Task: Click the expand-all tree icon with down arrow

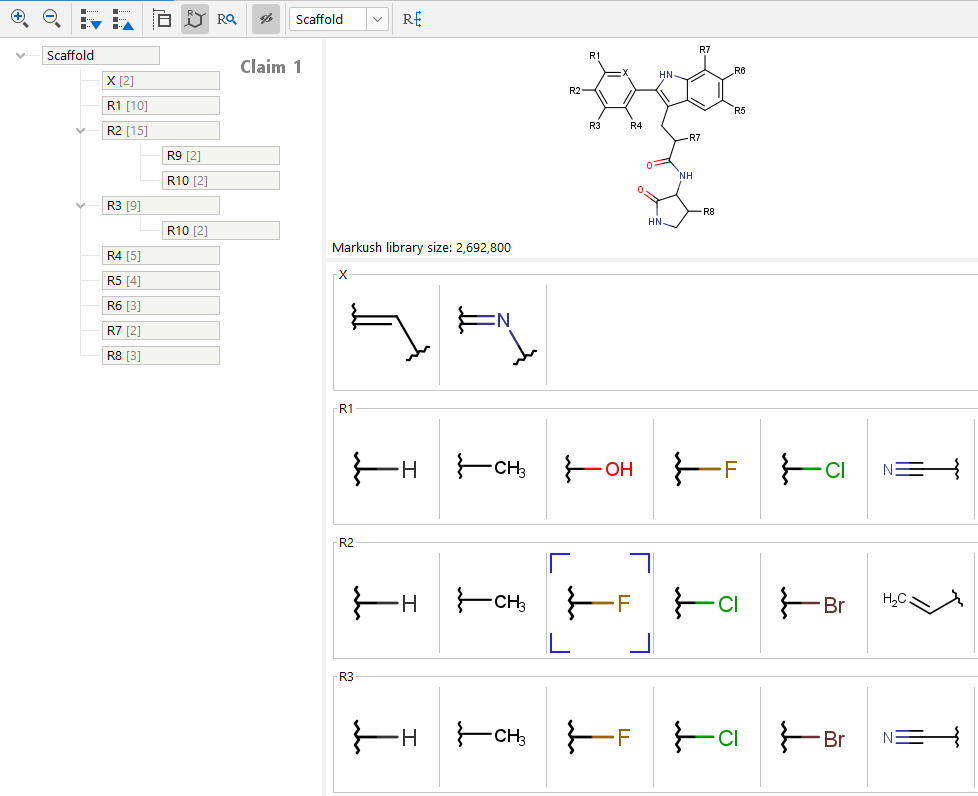Action: tap(89, 18)
